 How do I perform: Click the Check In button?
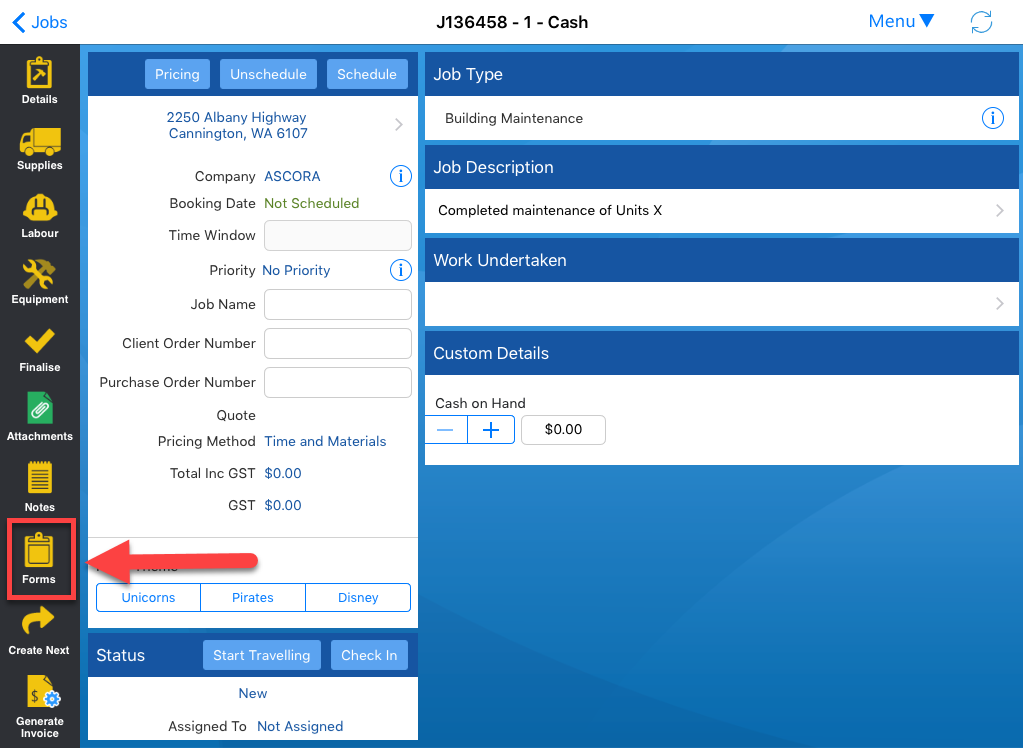click(x=369, y=655)
